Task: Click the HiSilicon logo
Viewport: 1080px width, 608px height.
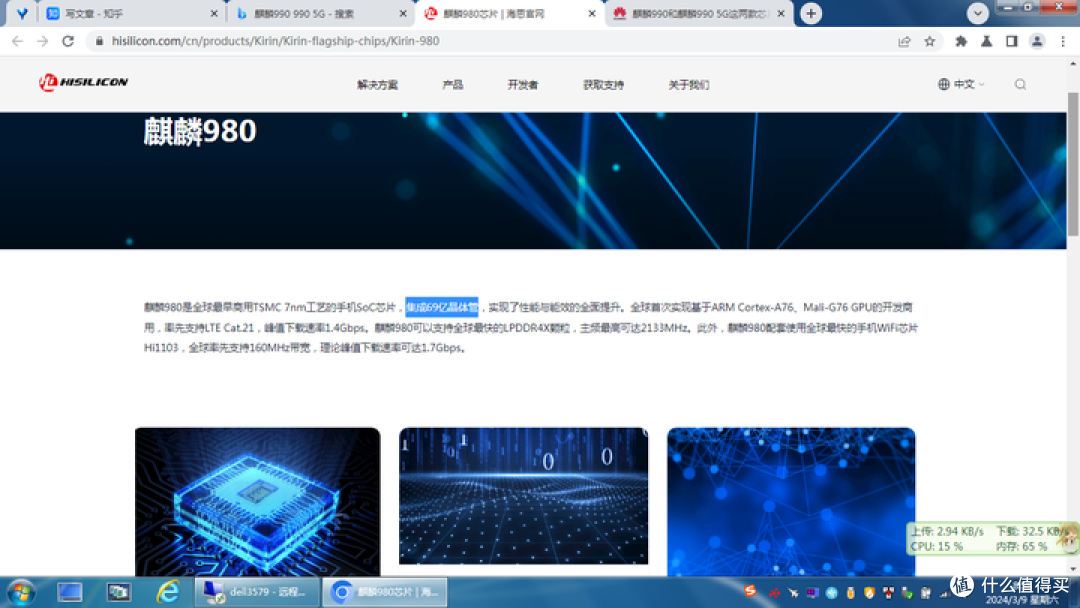Action: click(x=80, y=83)
